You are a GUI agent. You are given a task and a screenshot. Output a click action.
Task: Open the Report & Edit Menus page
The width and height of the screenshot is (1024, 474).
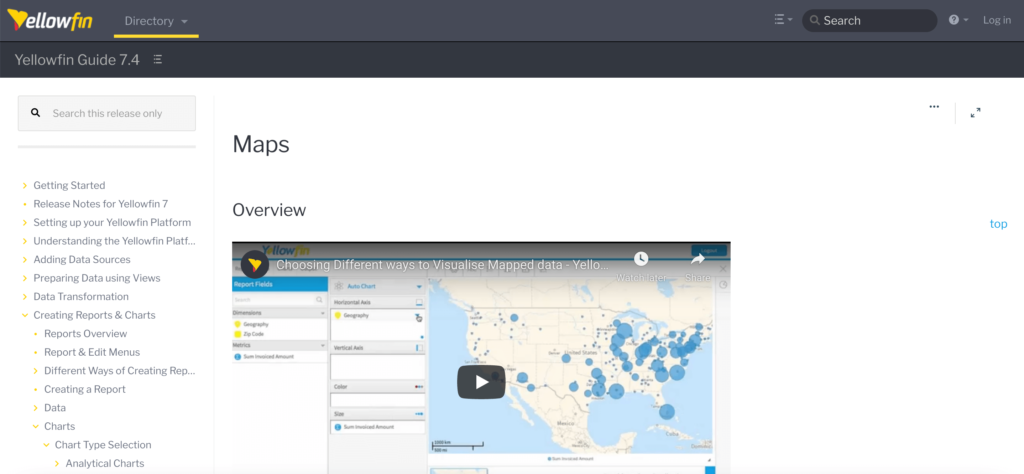pos(92,352)
